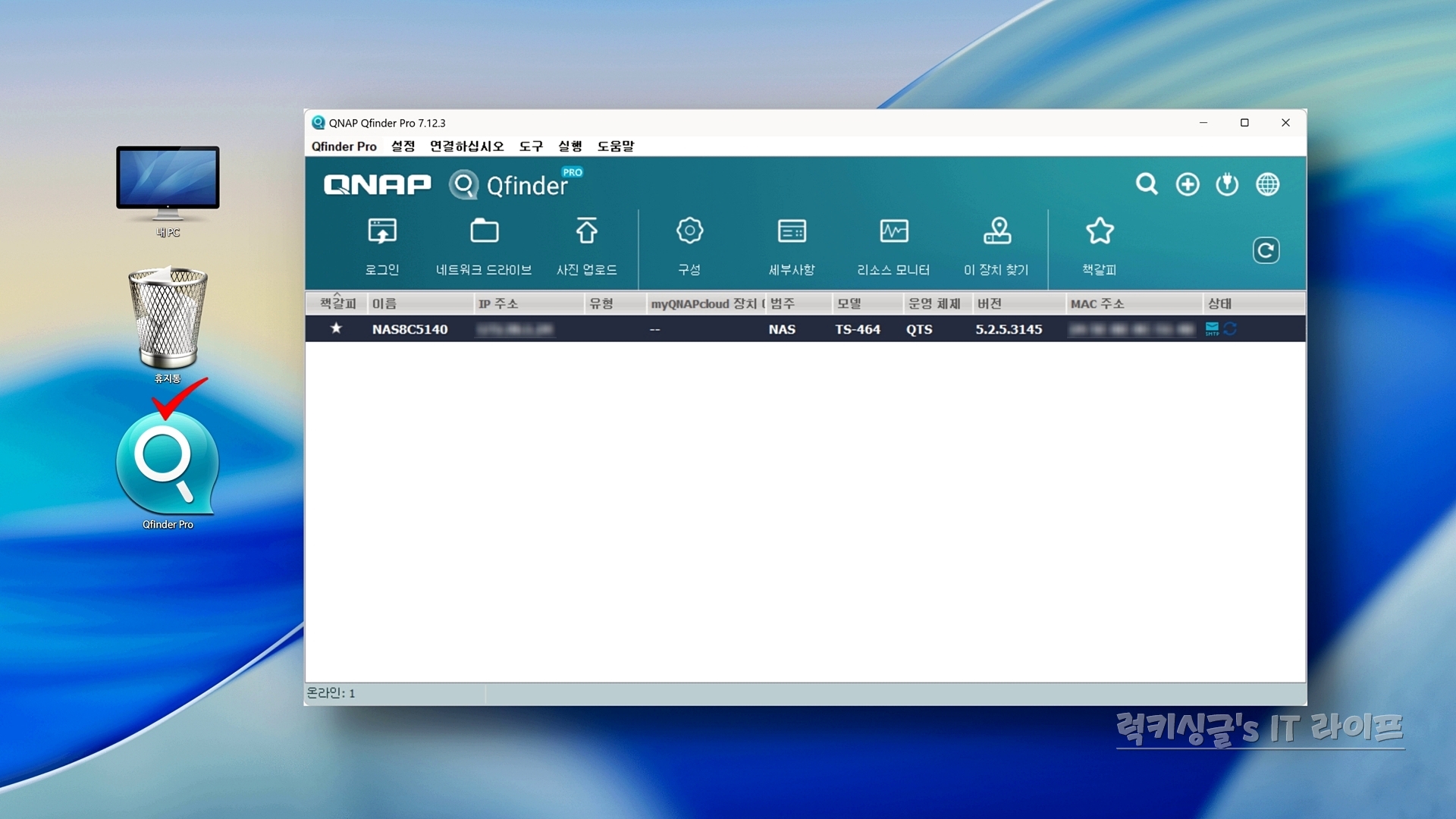
Task: Click the 책갈피 bookmark star toolbar icon
Action: 1100,231
